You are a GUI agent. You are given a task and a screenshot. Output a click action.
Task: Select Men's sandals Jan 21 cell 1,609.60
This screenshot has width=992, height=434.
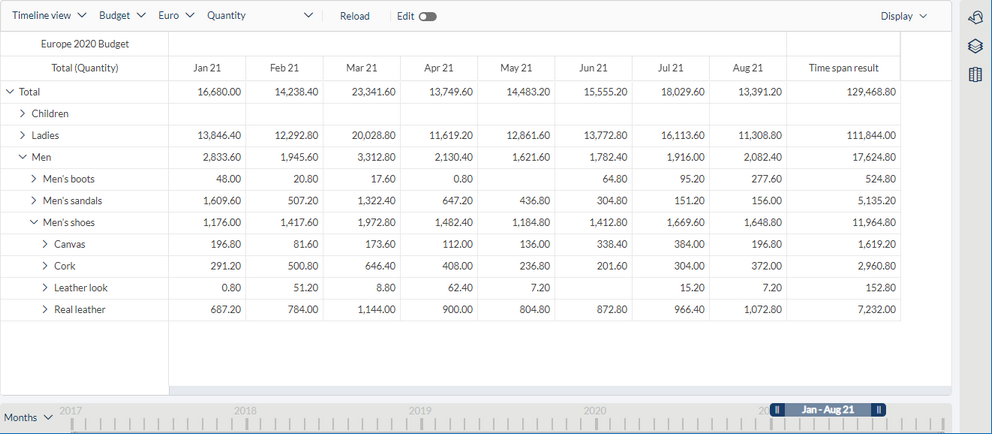tap(208, 201)
